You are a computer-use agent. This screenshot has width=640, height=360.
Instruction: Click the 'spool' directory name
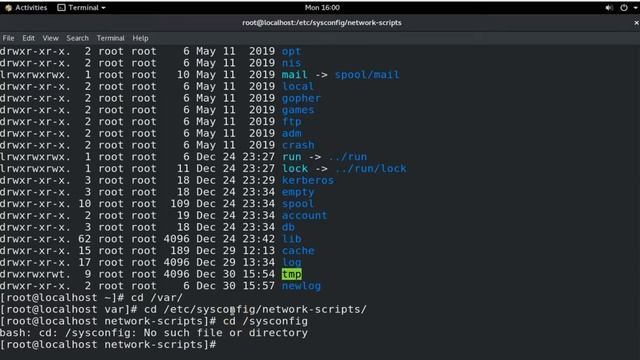[298, 204]
